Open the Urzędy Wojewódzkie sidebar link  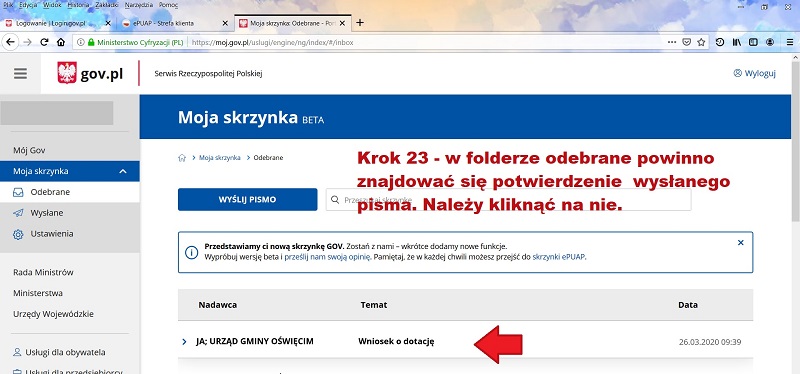pos(54,314)
